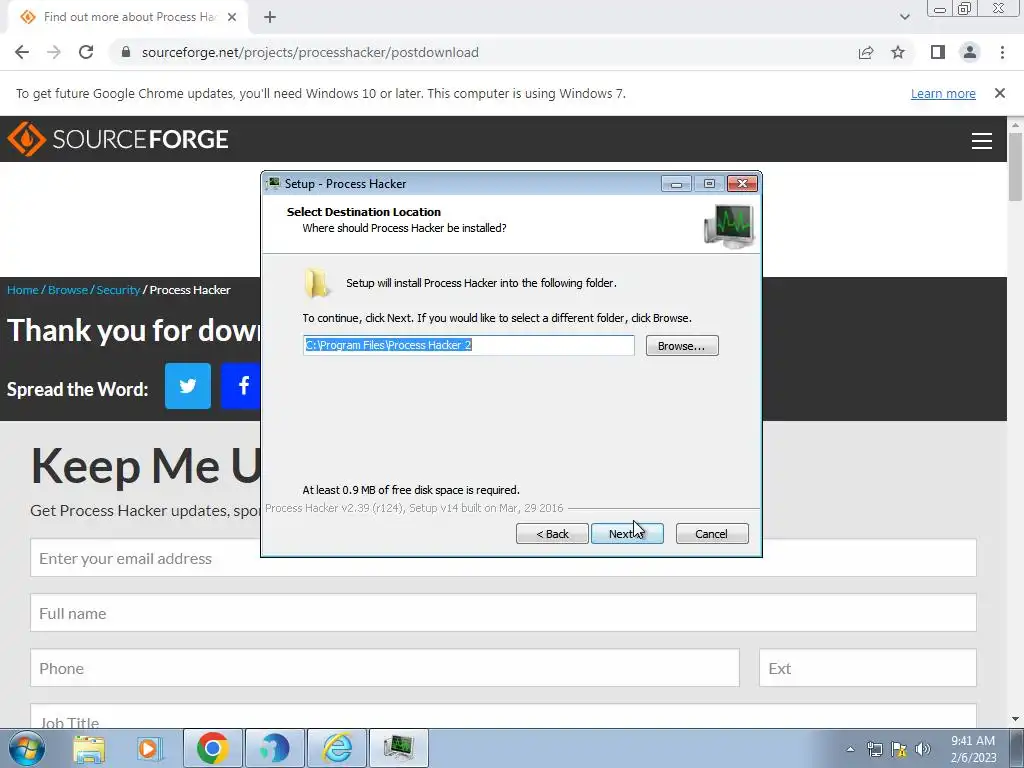
Task: Click the Phone field
Action: pyautogui.click(x=385, y=668)
